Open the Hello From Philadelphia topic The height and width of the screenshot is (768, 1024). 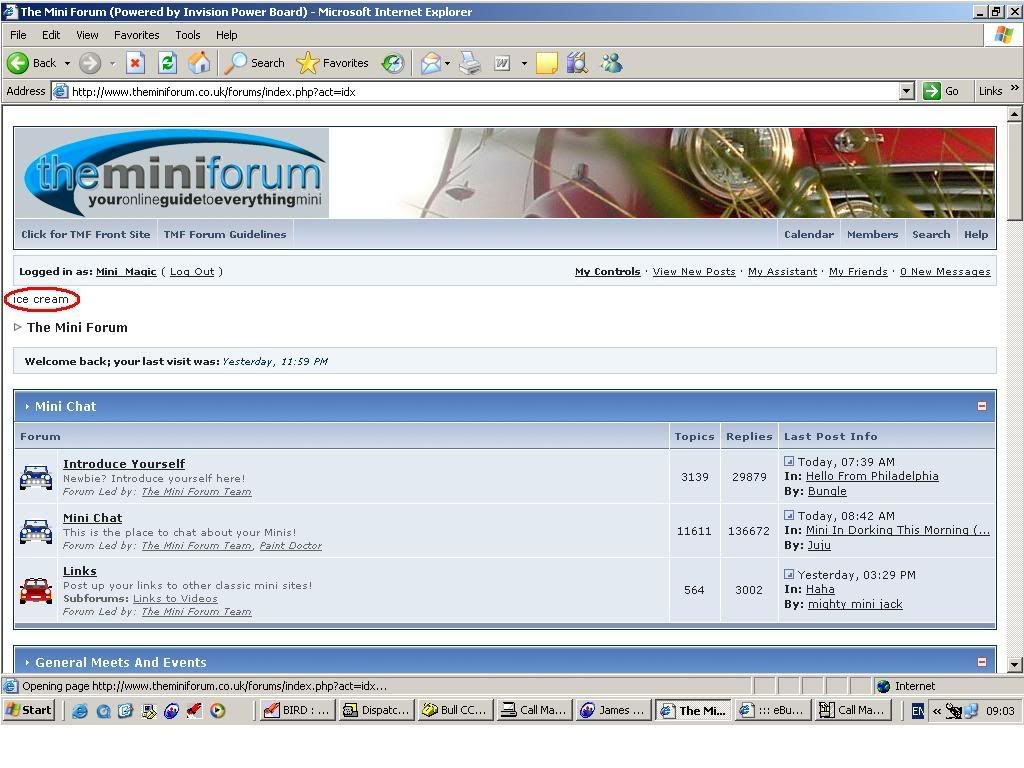coord(872,476)
